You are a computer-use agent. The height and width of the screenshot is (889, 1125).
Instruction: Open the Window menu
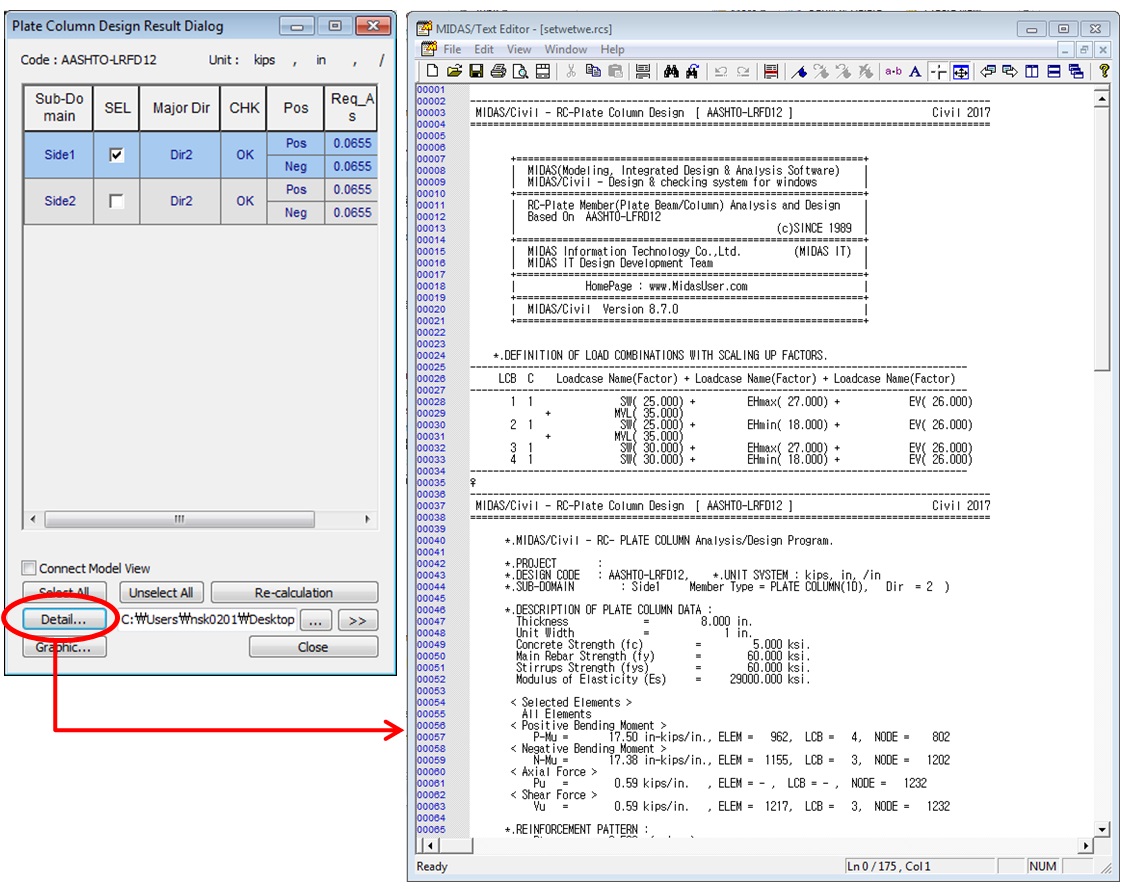pyautogui.click(x=565, y=49)
